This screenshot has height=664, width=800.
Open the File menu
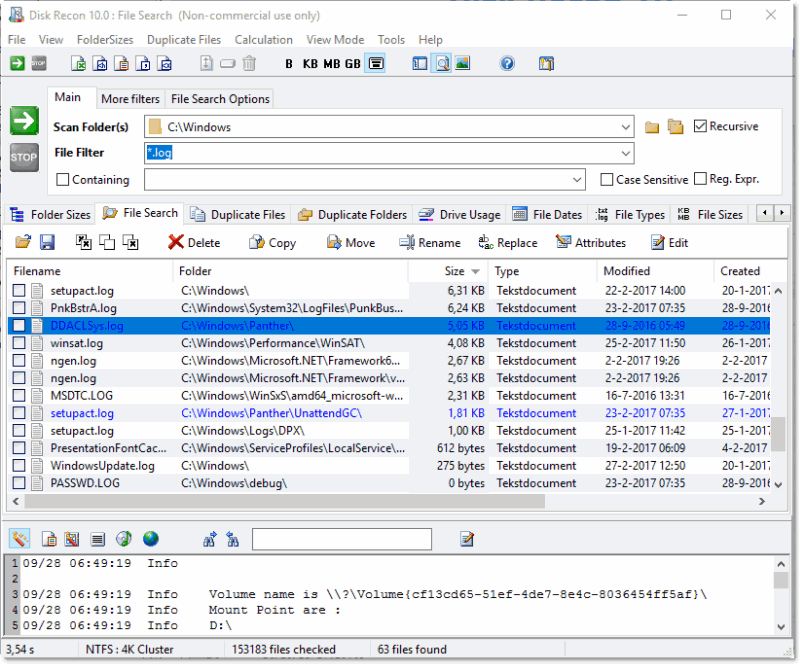pyautogui.click(x=17, y=40)
